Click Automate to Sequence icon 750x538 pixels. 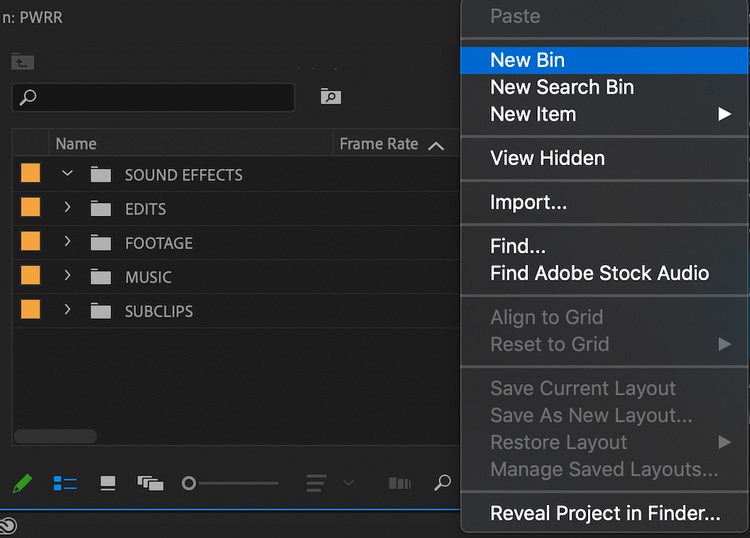coord(400,483)
